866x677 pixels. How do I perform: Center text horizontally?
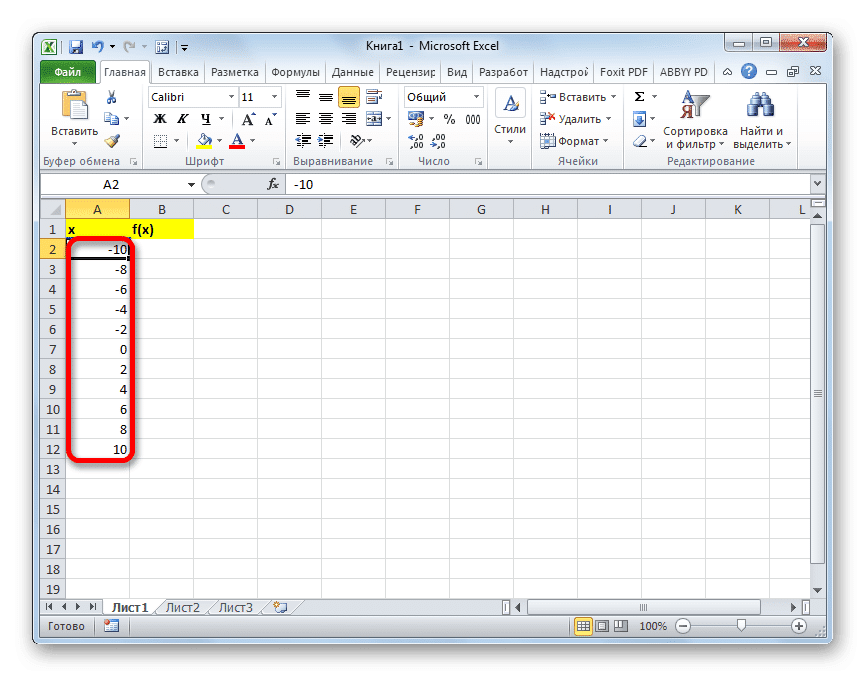326,119
